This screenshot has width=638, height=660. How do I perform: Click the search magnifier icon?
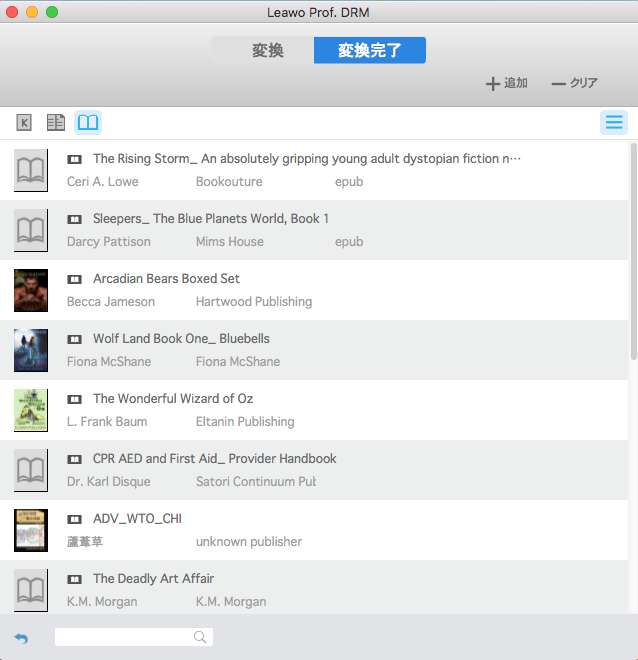pyautogui.click(x=200, y=637)
